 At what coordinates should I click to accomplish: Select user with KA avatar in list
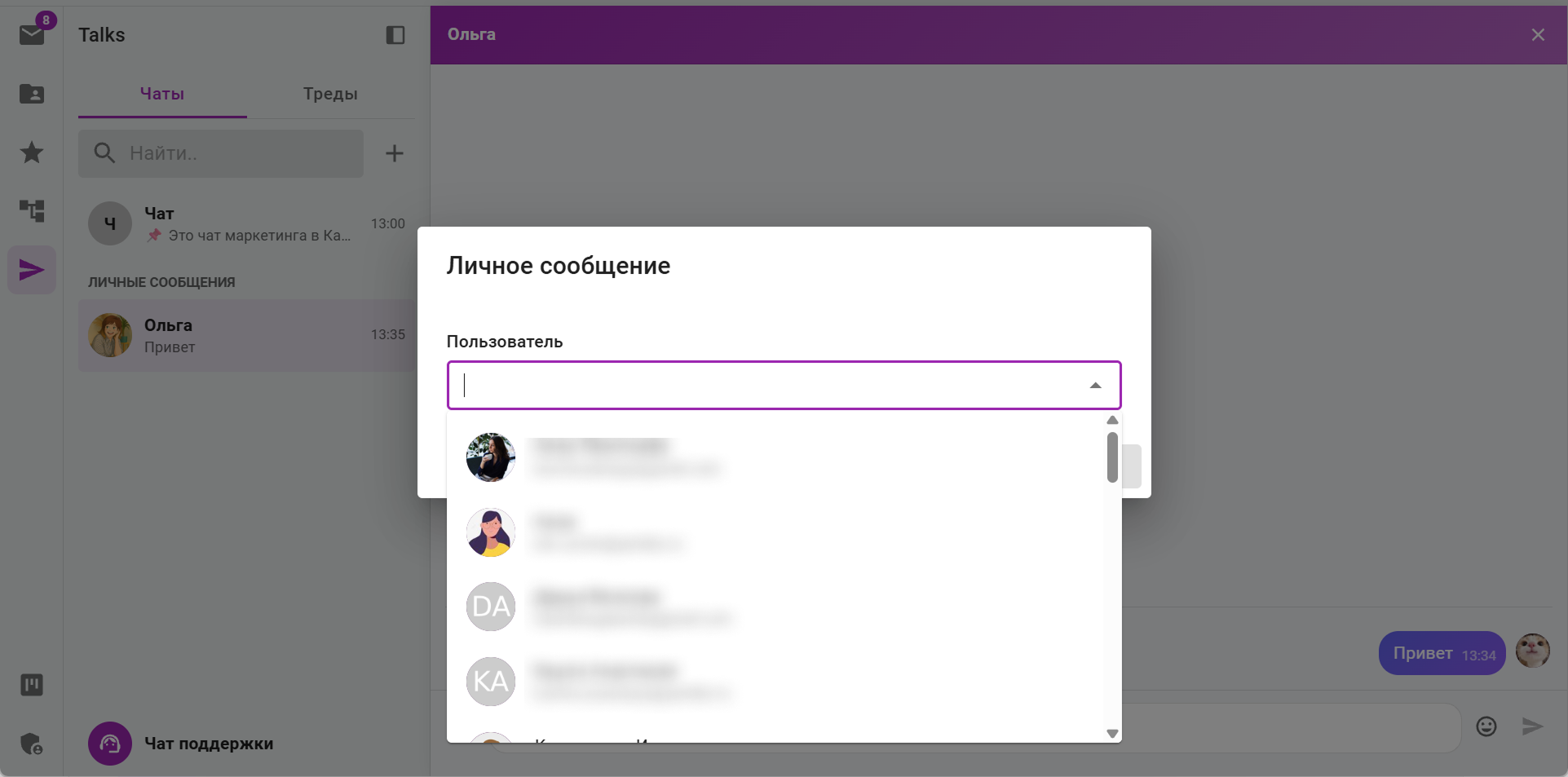[x=775, y=682]
